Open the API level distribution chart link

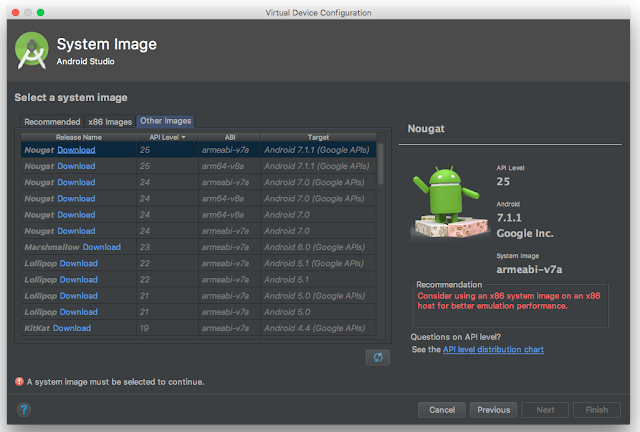point(493,350)
